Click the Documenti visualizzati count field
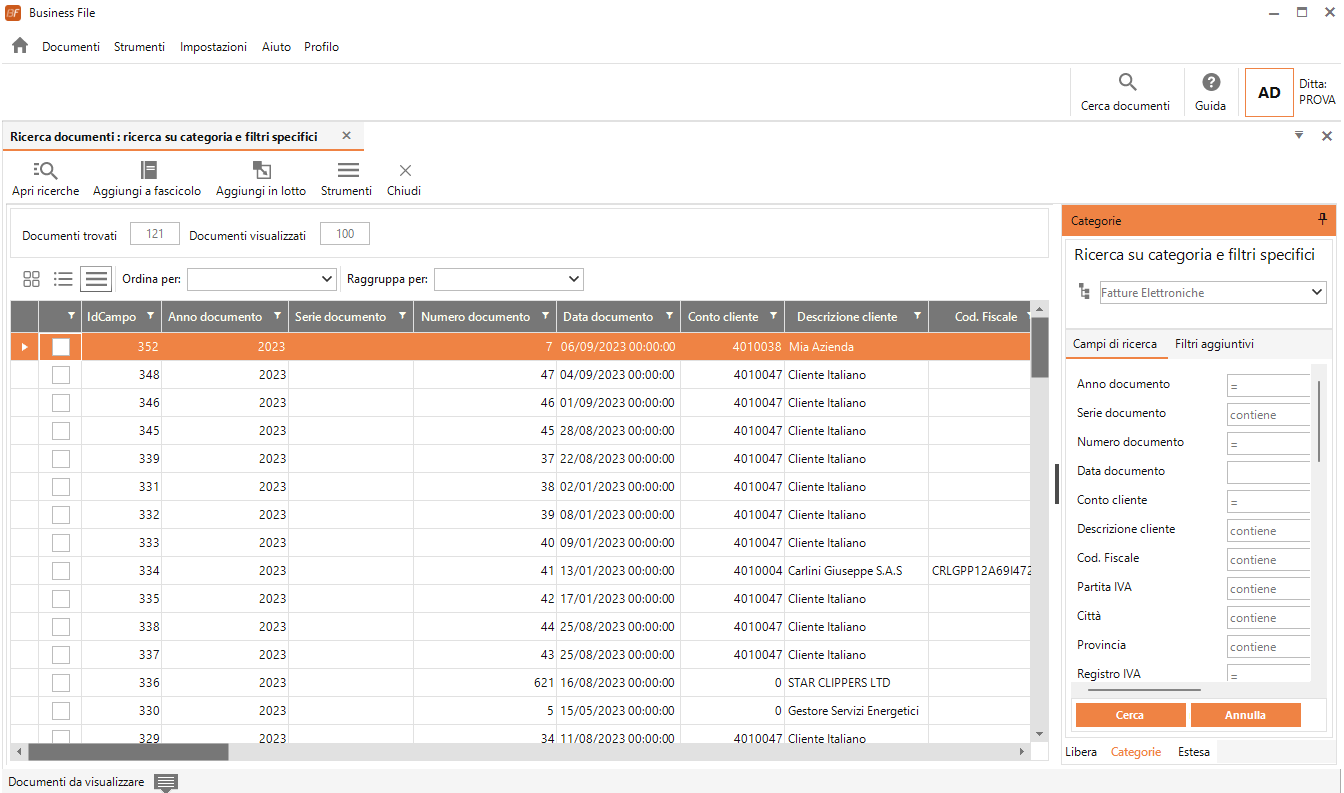 pos(345,234)
